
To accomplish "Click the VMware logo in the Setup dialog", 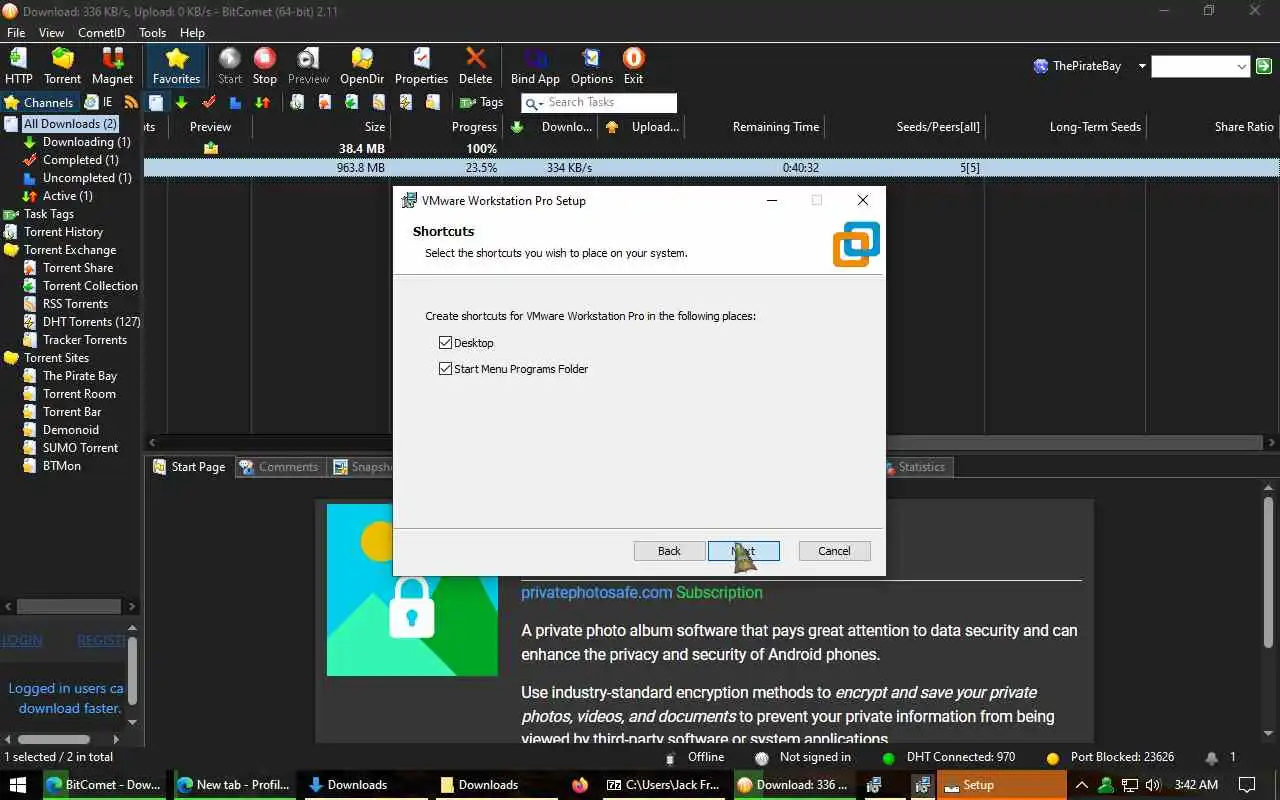I will click(x=856, y=245).
